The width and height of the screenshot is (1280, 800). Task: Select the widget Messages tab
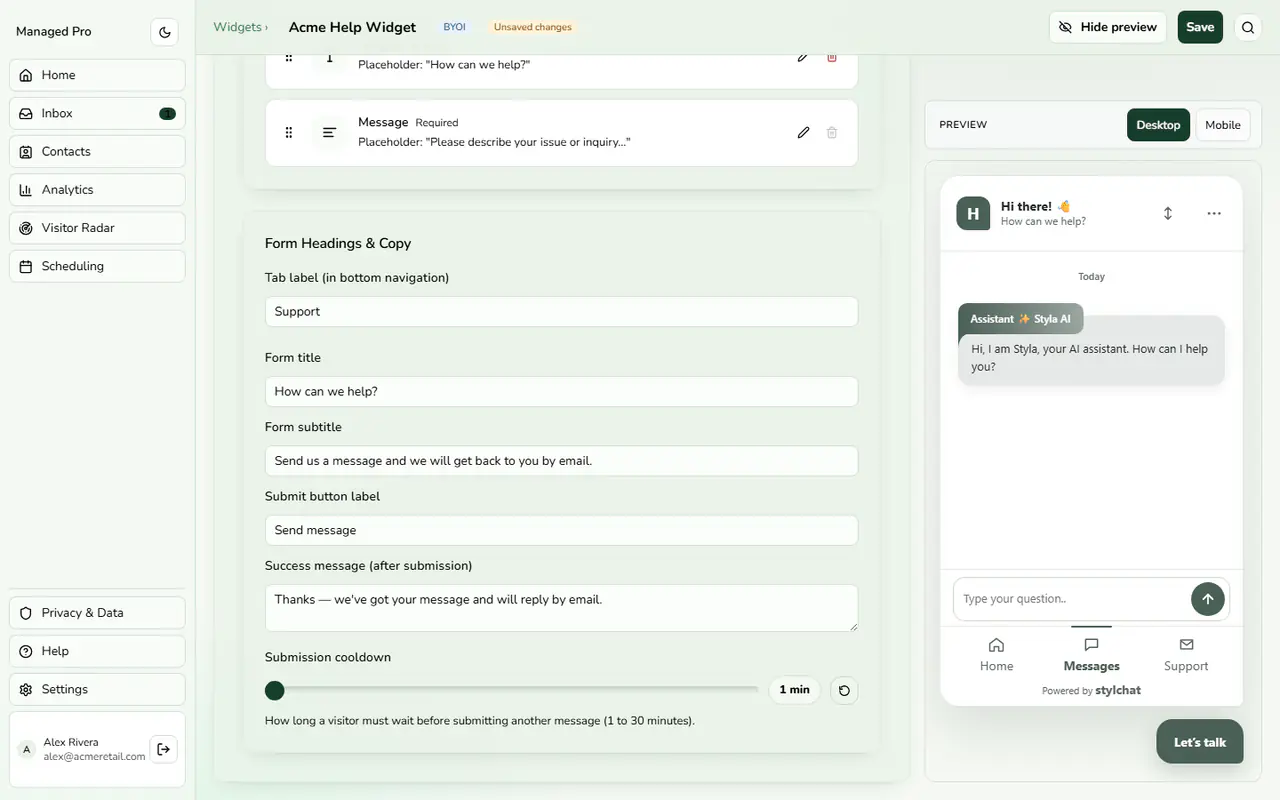coord(1091,655)
